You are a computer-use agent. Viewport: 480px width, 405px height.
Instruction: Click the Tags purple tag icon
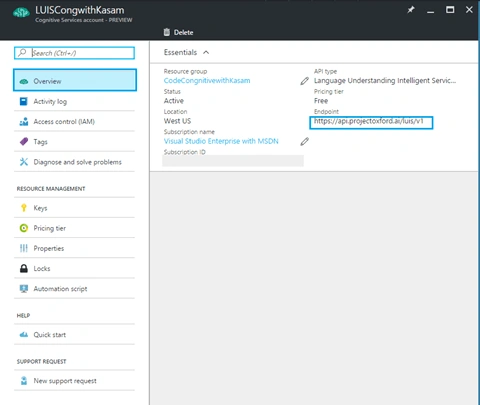tap(24, 142)
